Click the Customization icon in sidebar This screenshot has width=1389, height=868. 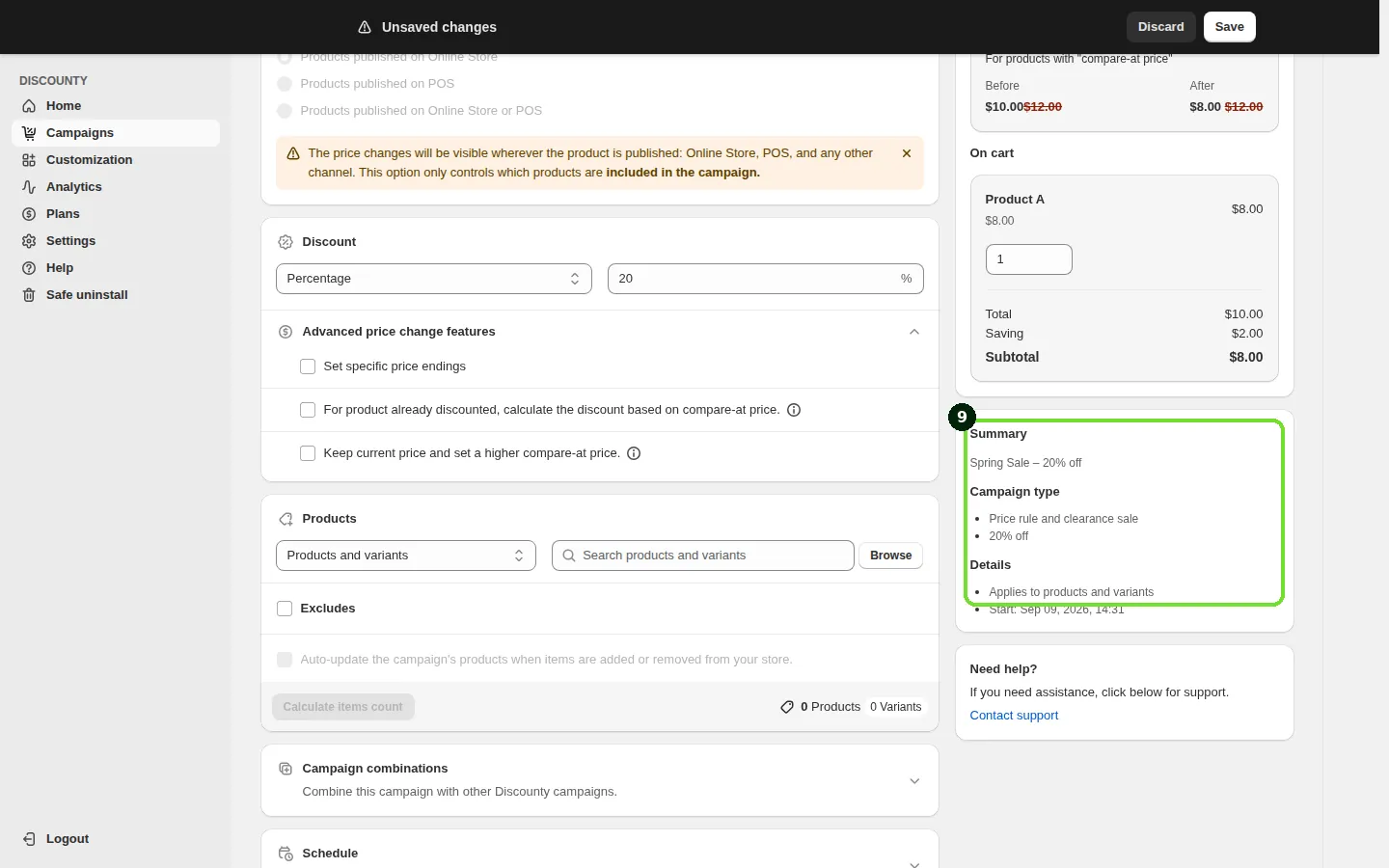[29, 160]
